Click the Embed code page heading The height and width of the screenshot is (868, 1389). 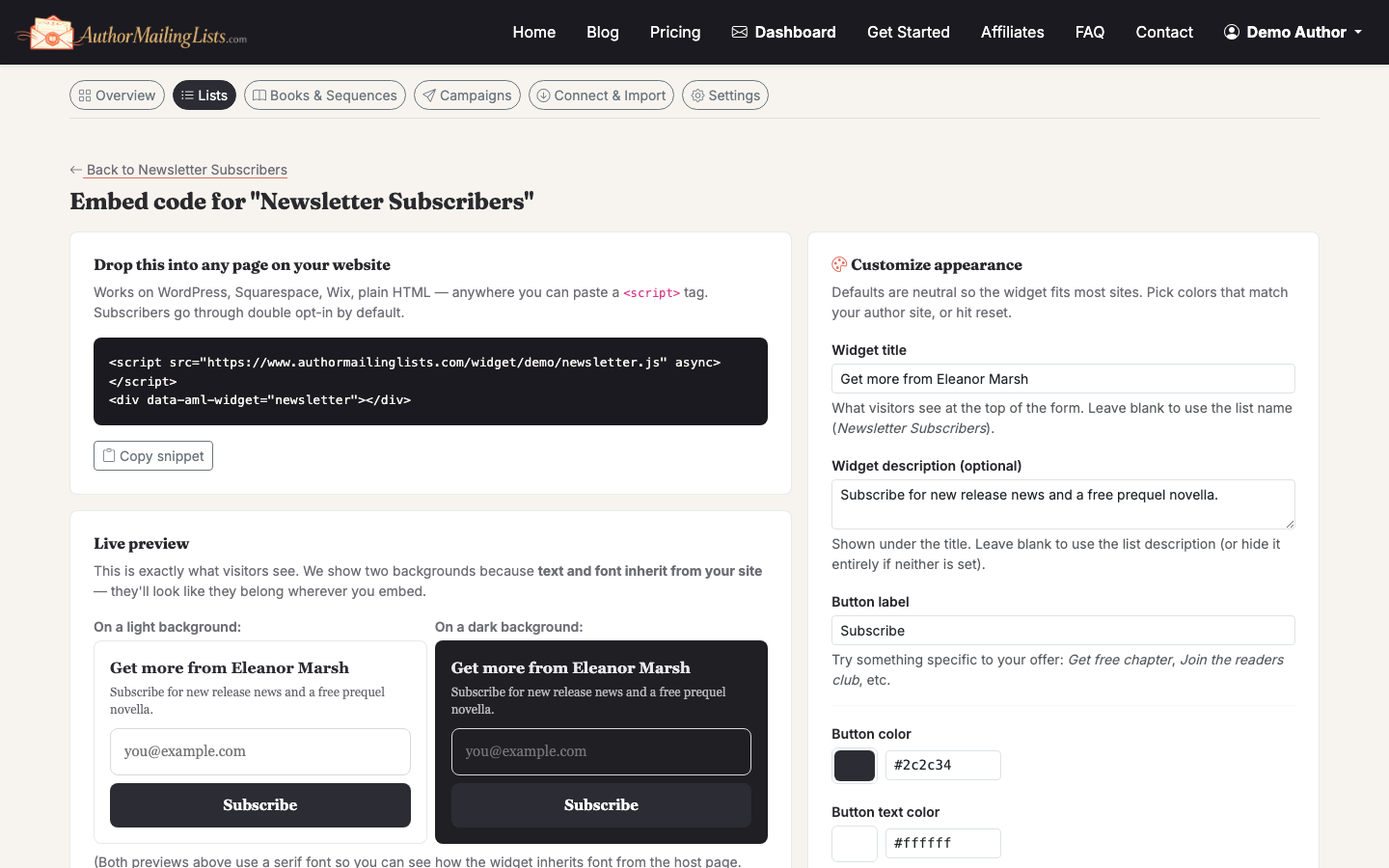point(302,201)
